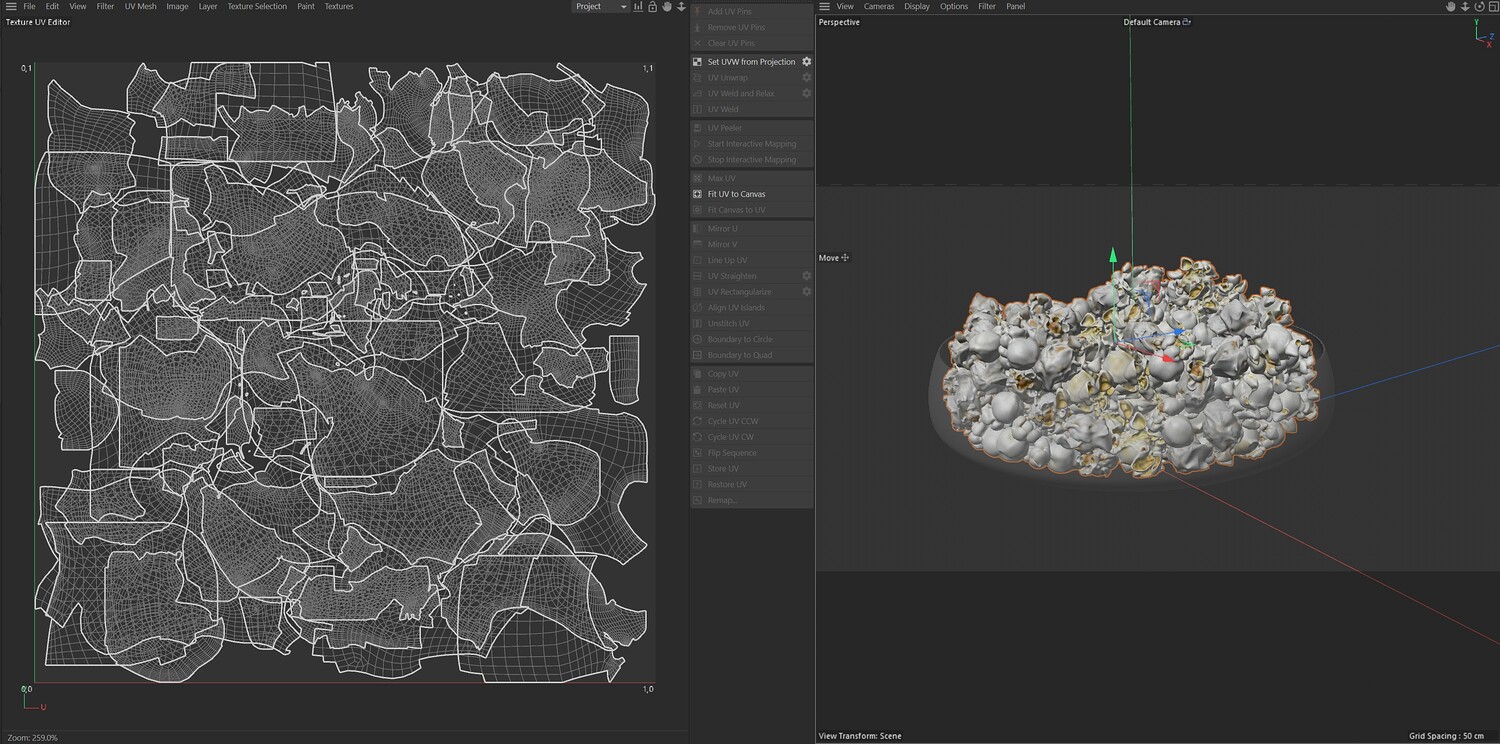Open the Project dropdown in UV editor
The width and height of the screenshot is (1500, 744).
(x=601, y=6)
